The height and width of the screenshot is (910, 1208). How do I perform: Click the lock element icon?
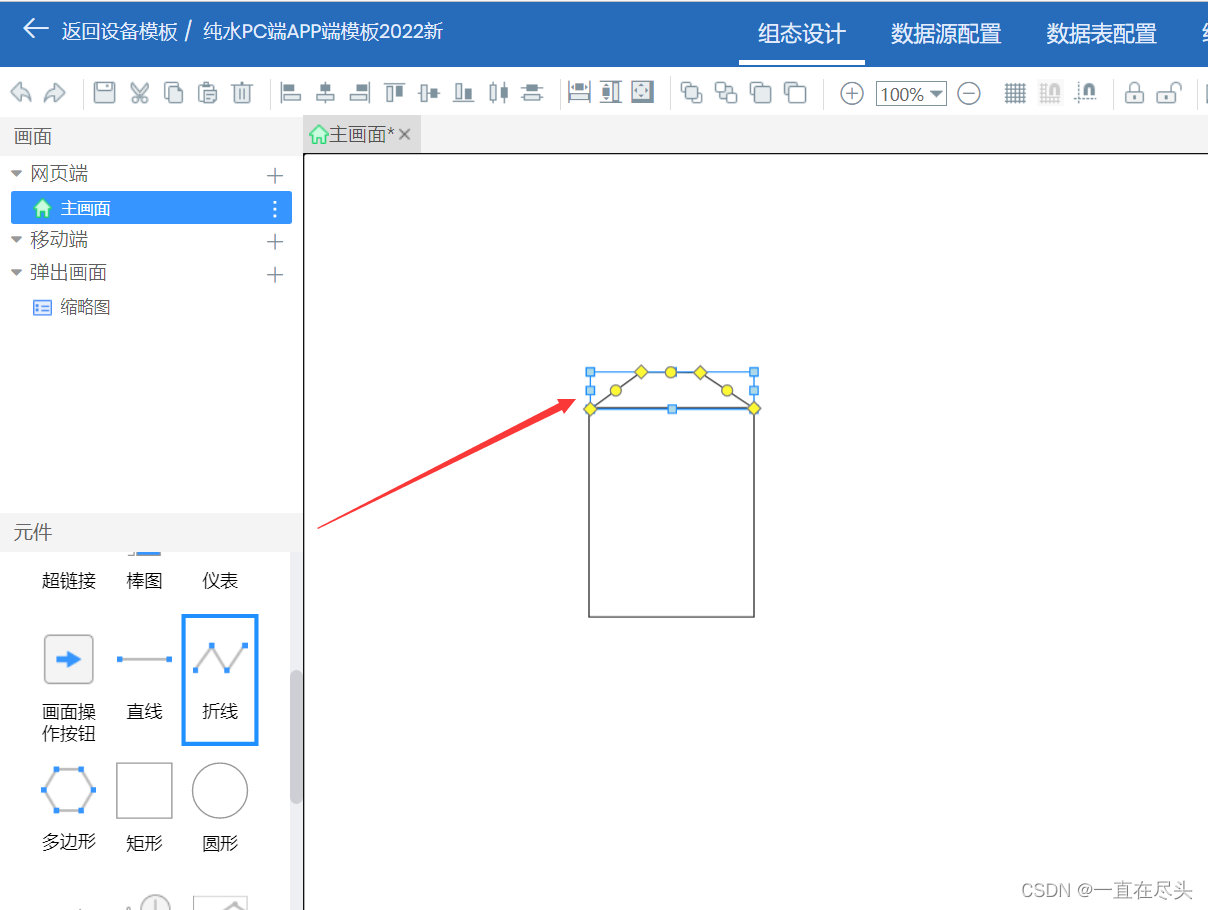[x=1134, y=92]
